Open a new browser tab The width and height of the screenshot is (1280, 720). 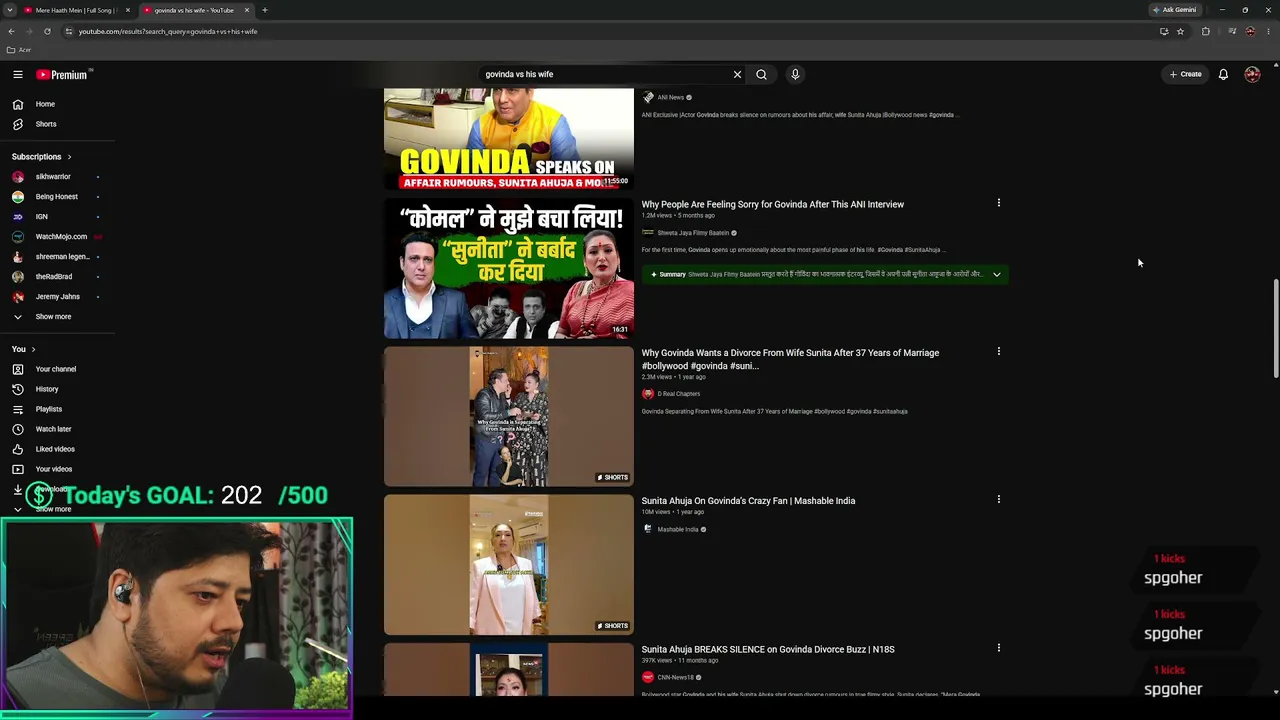(x=265, y=10)
